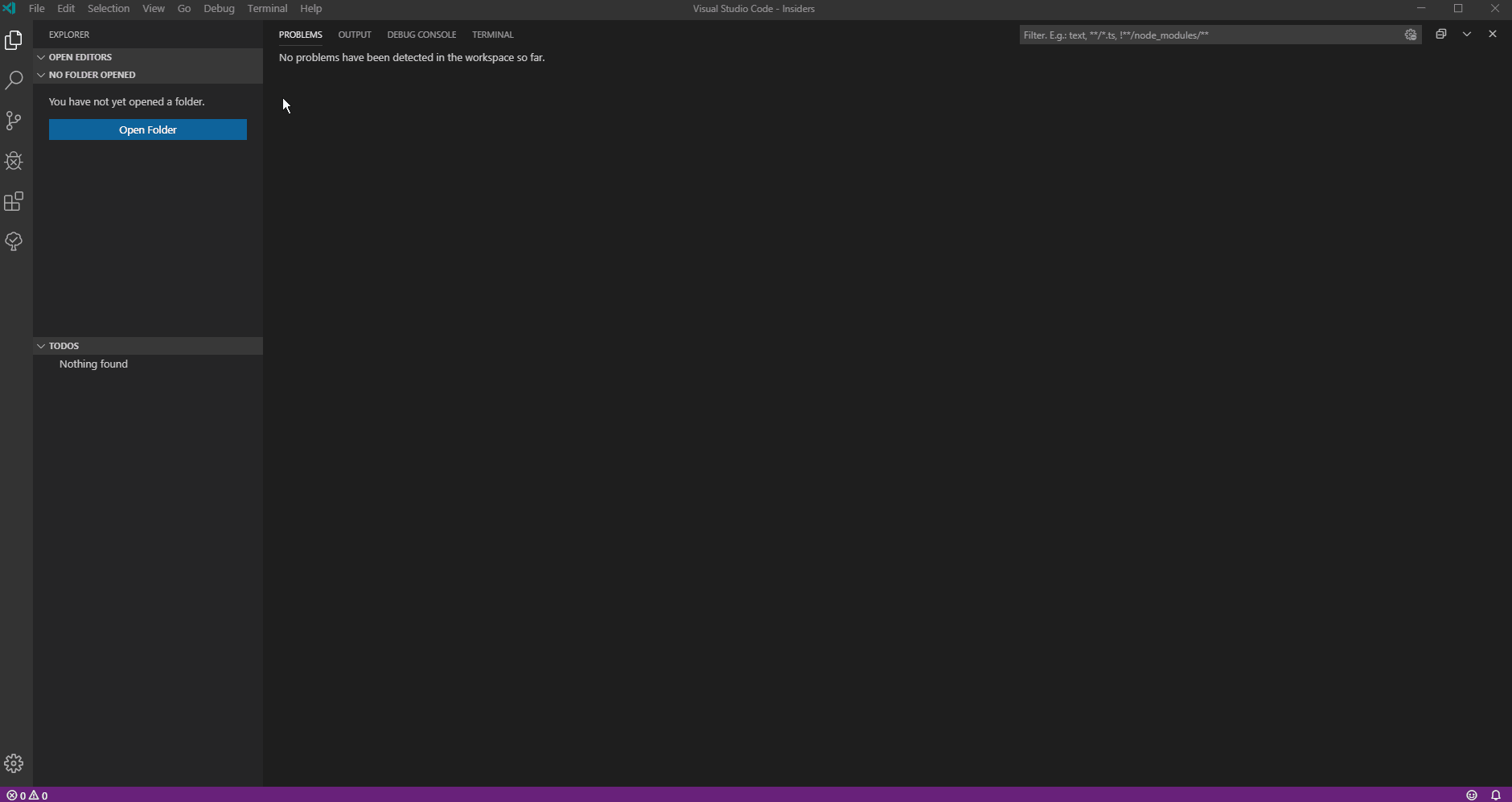1512x802 pixels.
Task: Maximize the VS Code window
Action: pos(1458,8)
